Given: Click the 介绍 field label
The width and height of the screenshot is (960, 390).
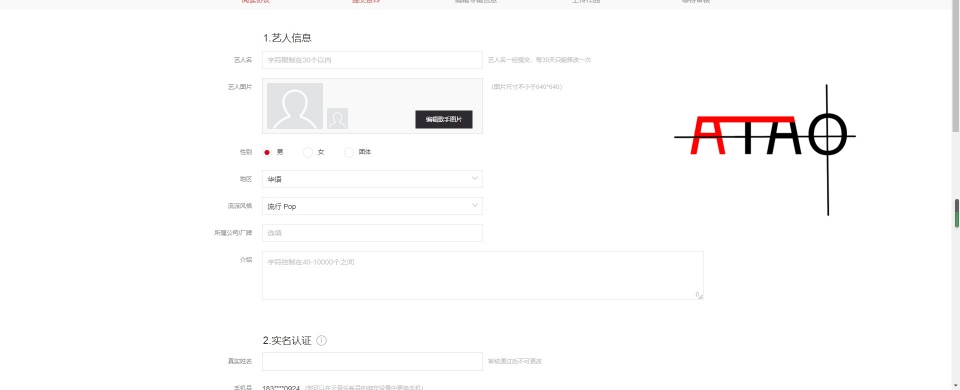Looking at the screenshot, I should 246,260.
